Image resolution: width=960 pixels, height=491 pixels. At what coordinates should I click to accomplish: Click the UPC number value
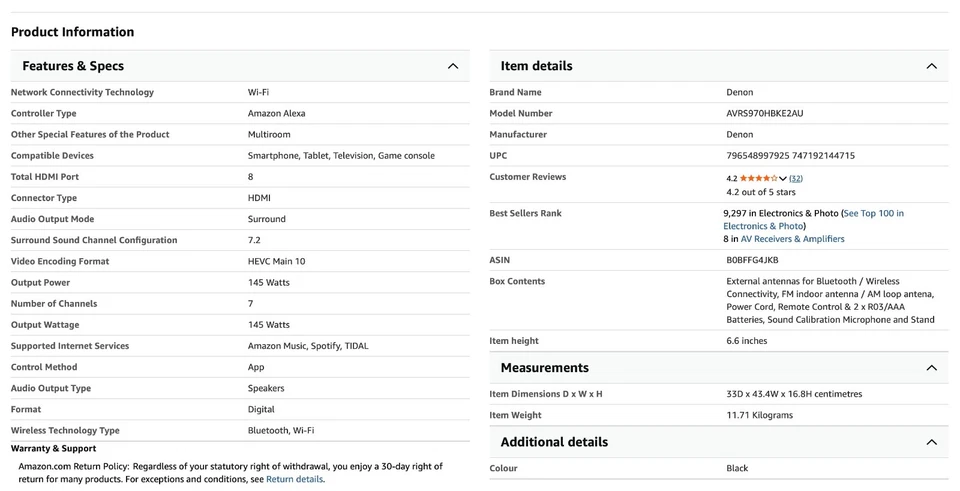[790, 155]
